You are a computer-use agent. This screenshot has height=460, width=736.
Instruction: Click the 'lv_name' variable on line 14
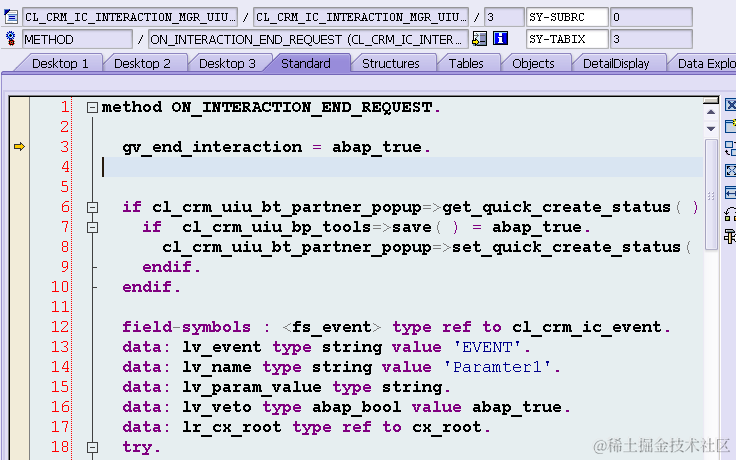click(x=217, y=367)
